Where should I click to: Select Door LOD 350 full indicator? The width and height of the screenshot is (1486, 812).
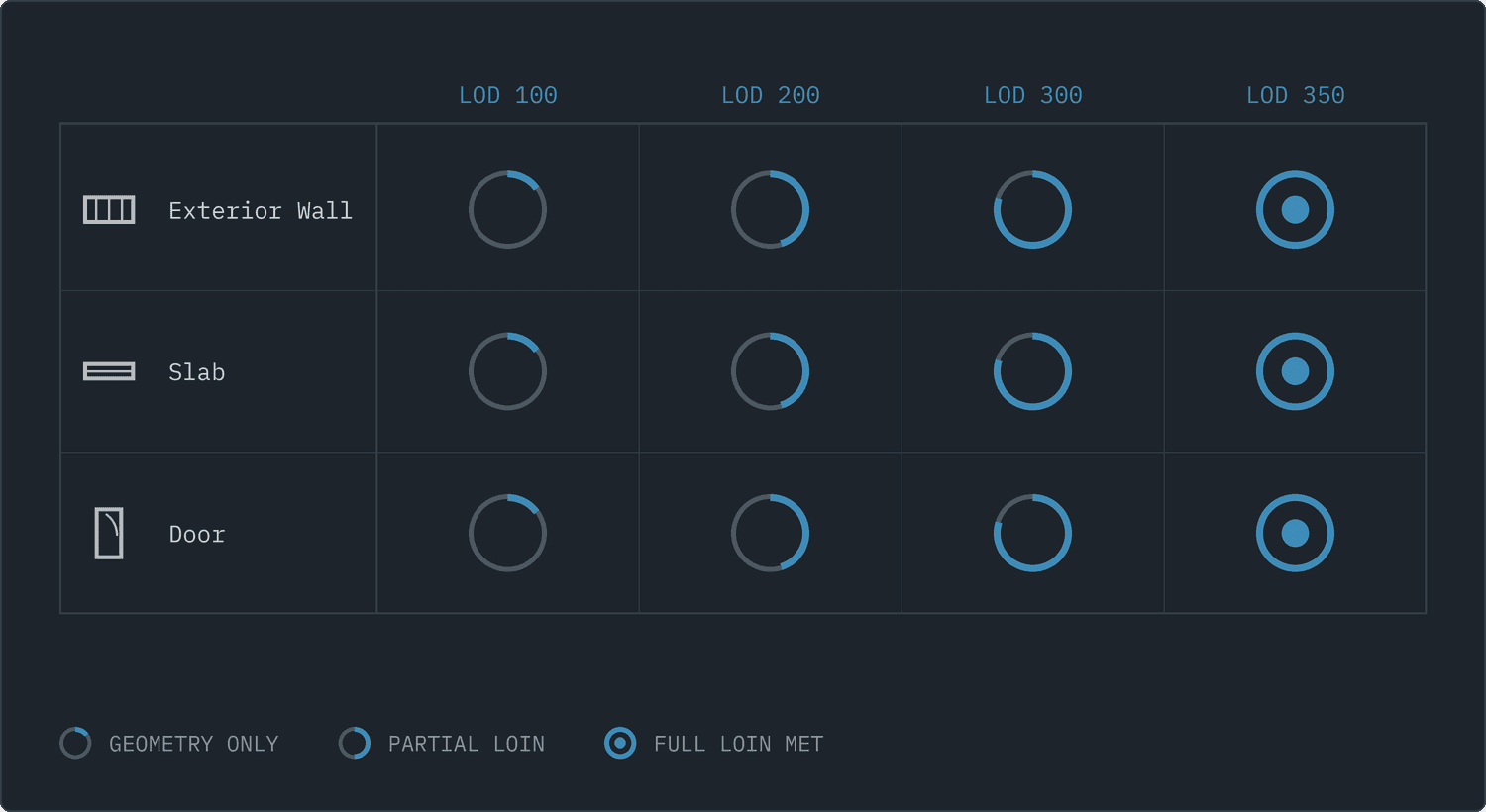1295,533
